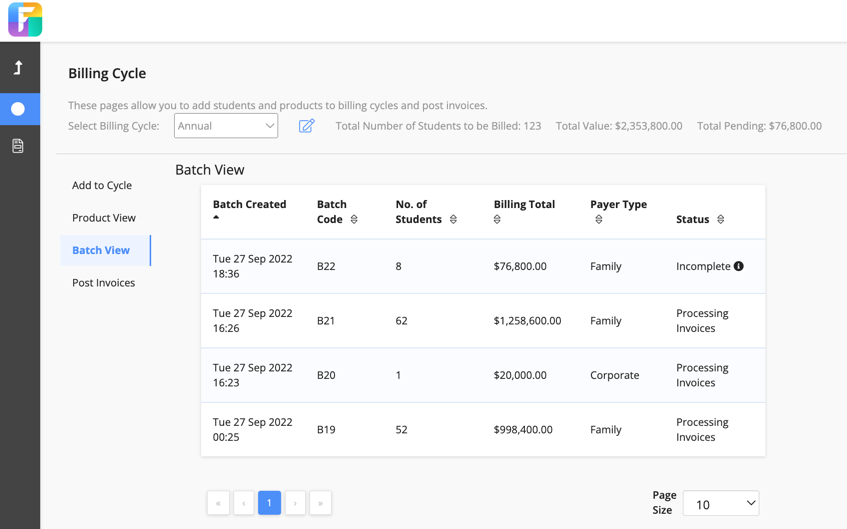847x529 pixels.
Task: Sort by No. of Students arrows
Action: click(453, 219)
